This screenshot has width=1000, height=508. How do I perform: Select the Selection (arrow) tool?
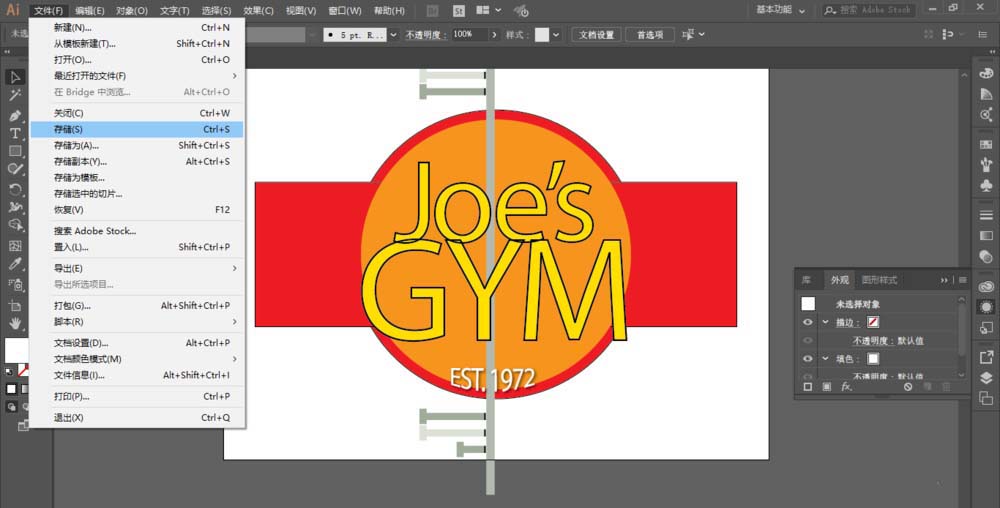(15, 77)
